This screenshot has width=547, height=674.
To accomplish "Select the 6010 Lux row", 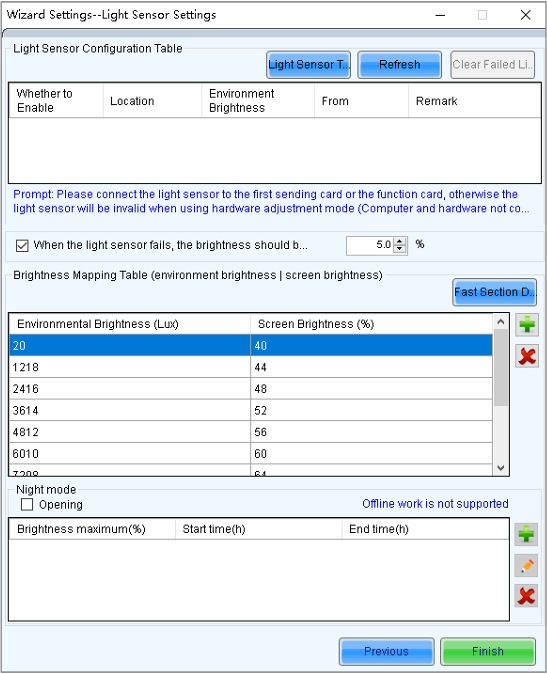I will (251, 453).
